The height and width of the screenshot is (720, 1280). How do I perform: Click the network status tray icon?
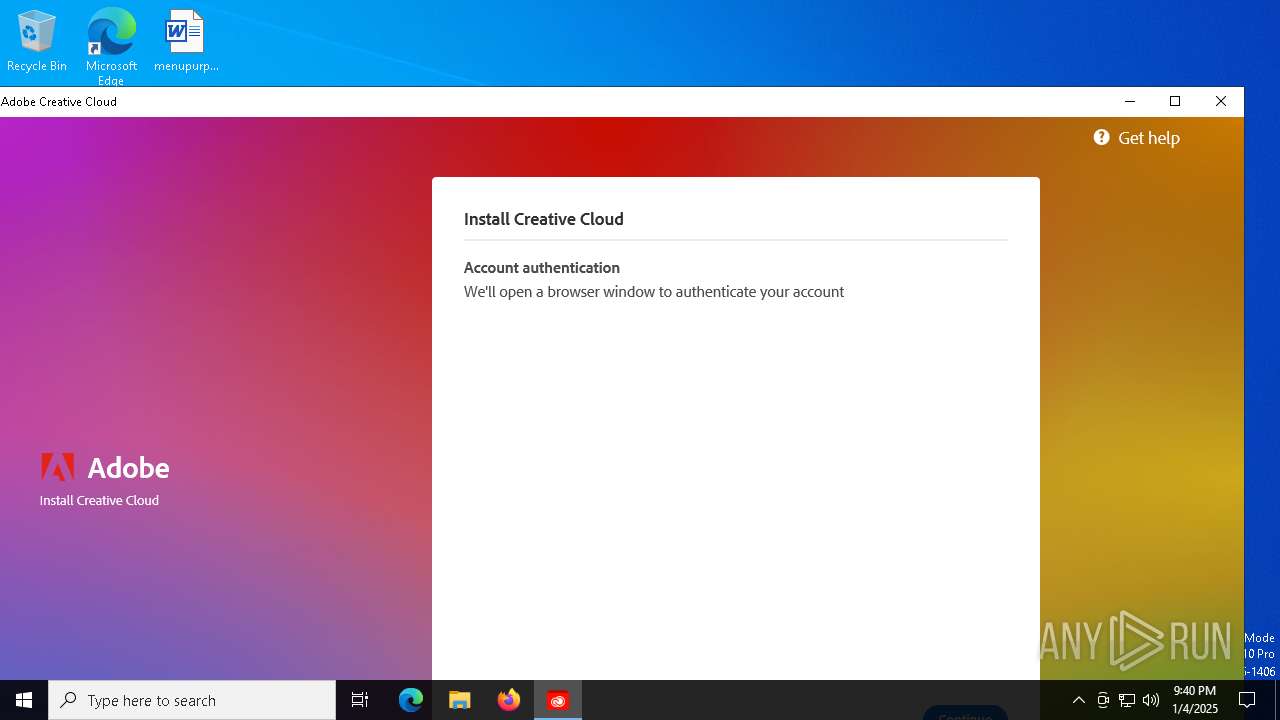pyautogui.click(x=1127, y=700)
